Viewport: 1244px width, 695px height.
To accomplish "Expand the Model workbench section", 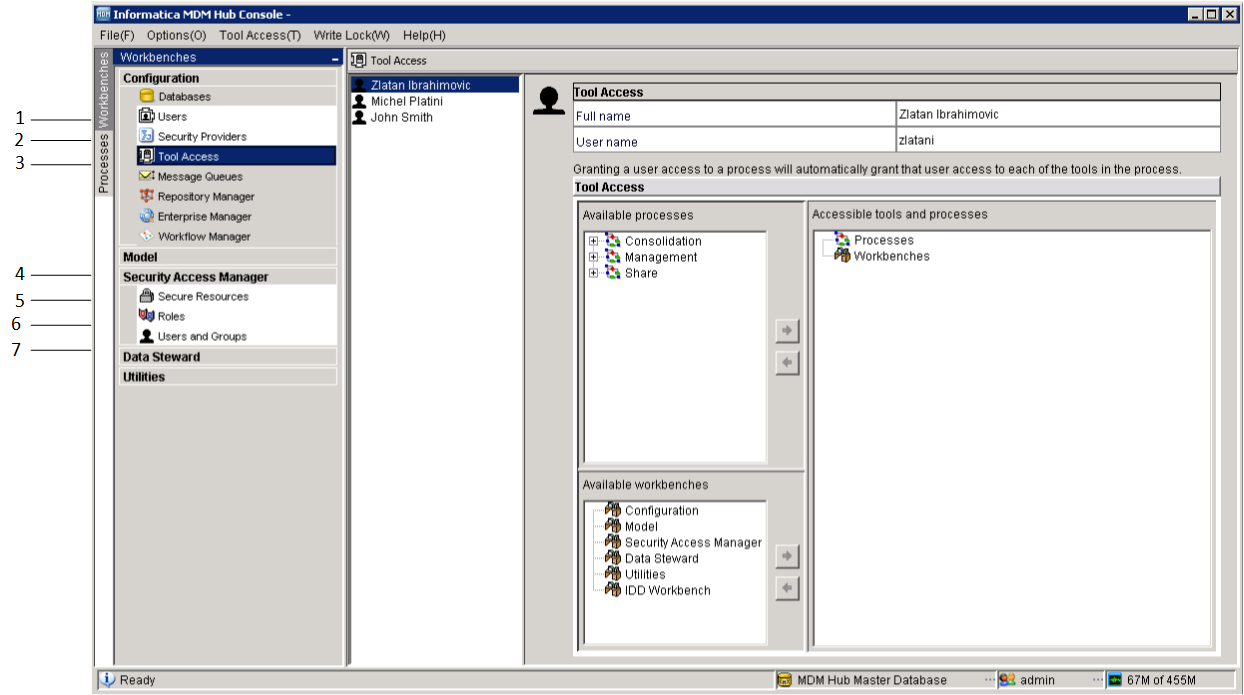I will pyautogui.click(x=227, y=257).
